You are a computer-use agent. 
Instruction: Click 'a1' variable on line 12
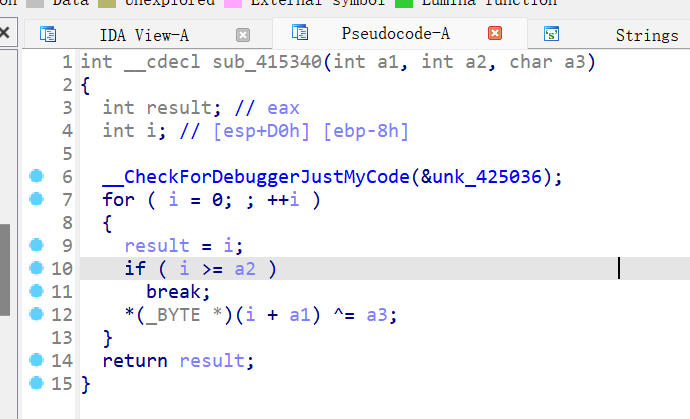[x=300, y=315]
